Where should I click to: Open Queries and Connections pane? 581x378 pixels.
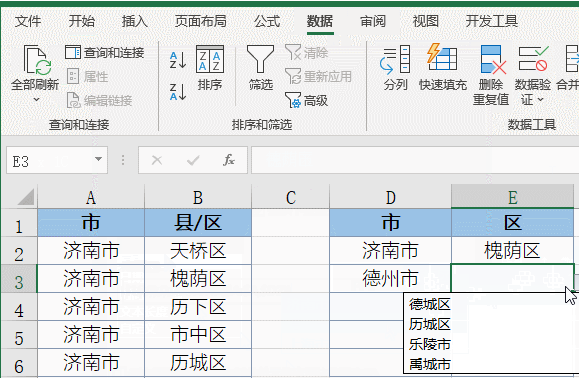(104, 53)
